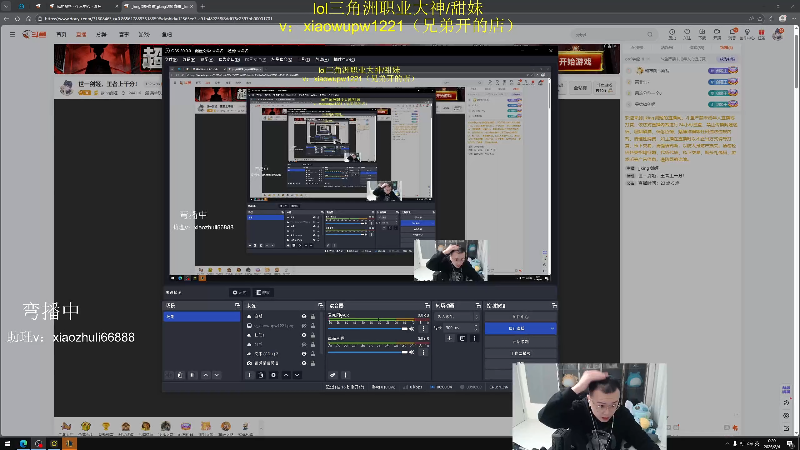The height and width of the screenshot is (450, 800).
Task: Open first menu in OBS menu bar
Action: point(171,60)
